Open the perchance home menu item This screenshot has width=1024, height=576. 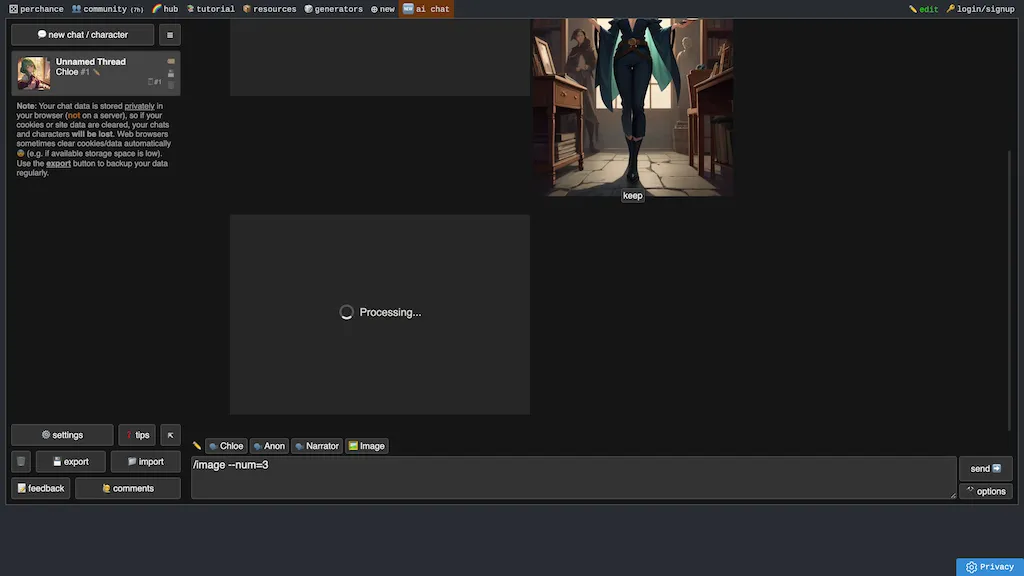coord(36,9)
